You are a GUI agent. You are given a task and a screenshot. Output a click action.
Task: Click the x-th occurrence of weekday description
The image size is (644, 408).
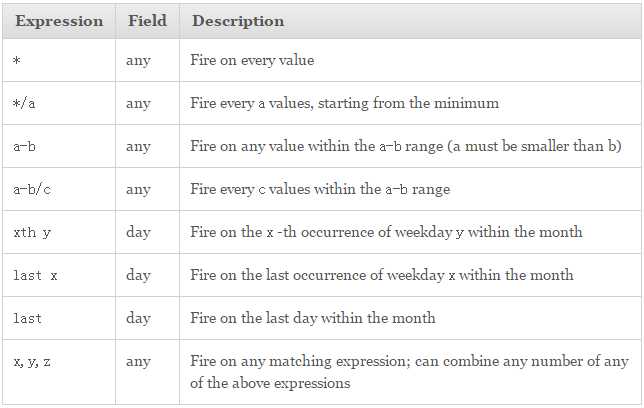click(x=386, y=232)
